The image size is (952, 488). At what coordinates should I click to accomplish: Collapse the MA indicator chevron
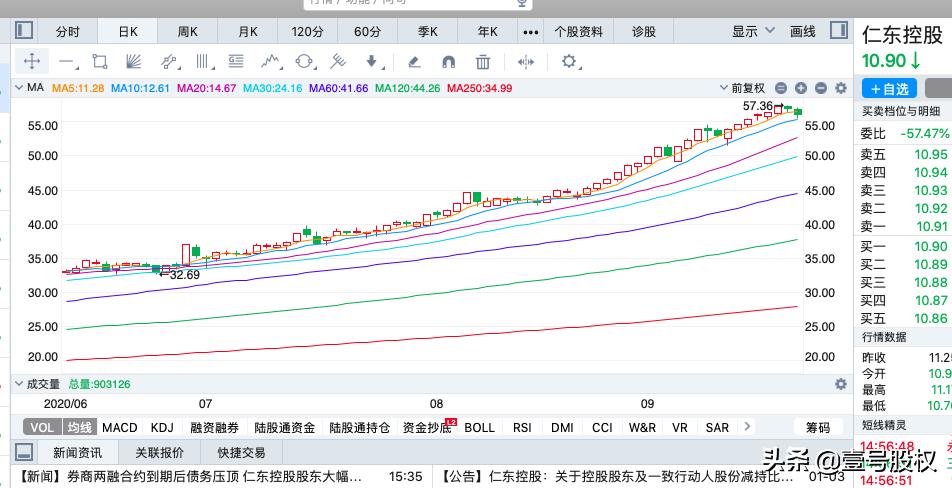[19, 88]
